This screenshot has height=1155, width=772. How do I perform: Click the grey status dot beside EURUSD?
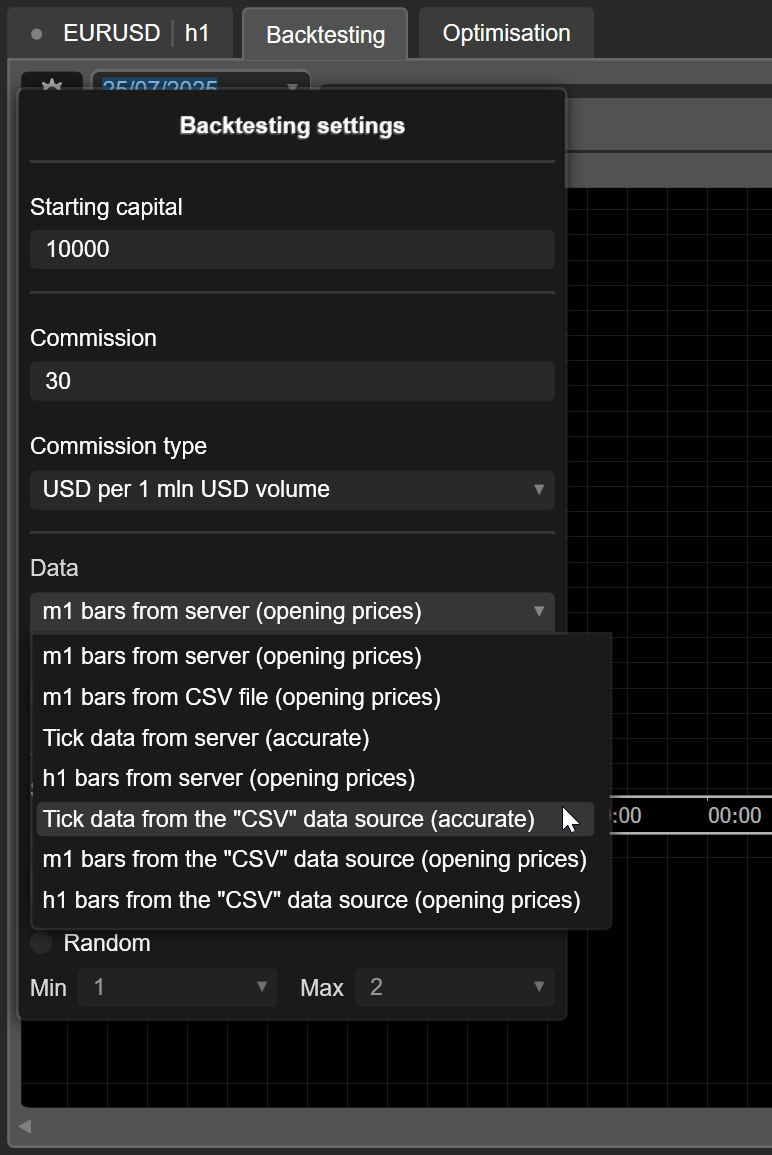coord(37,34)
